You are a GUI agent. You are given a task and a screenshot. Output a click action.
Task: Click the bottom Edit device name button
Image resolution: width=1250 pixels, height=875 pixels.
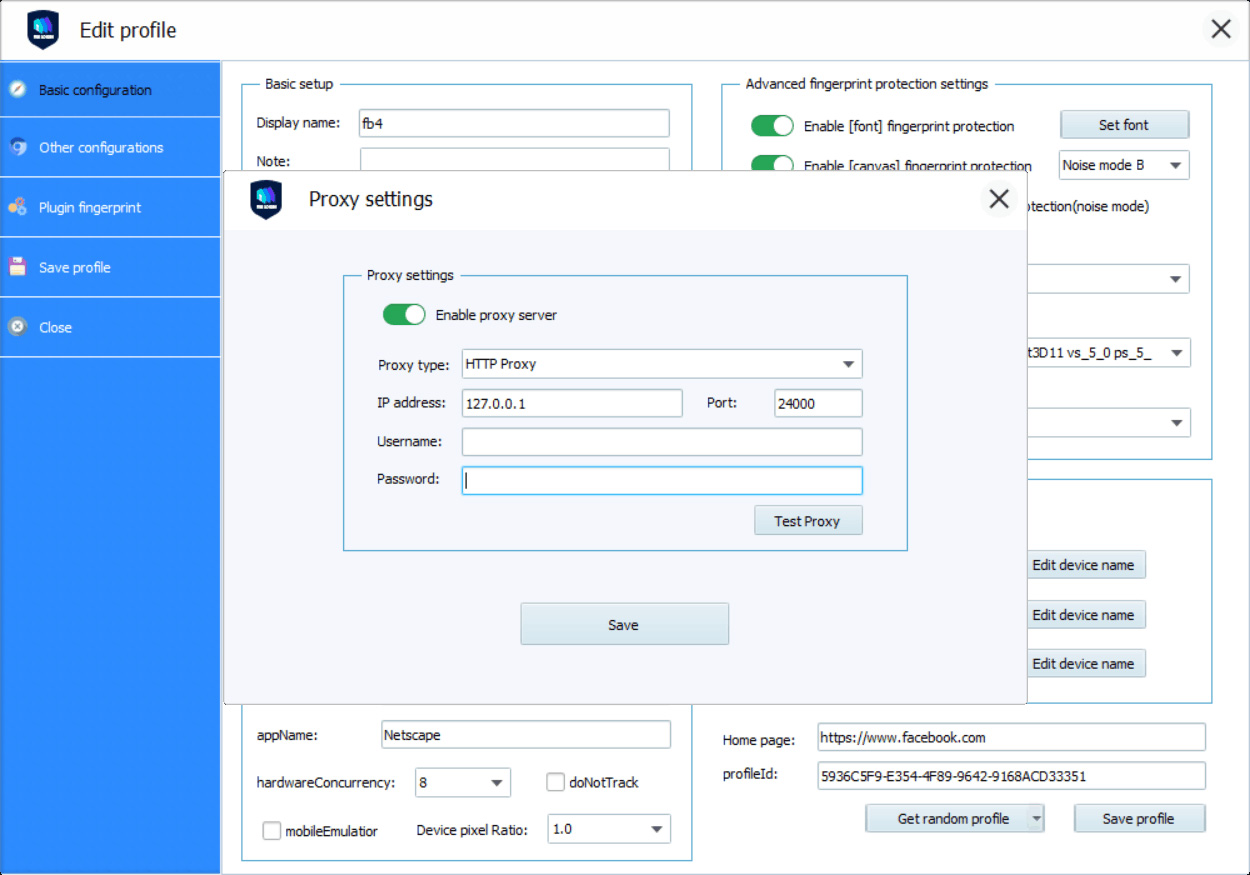[x=1085, y=664]
